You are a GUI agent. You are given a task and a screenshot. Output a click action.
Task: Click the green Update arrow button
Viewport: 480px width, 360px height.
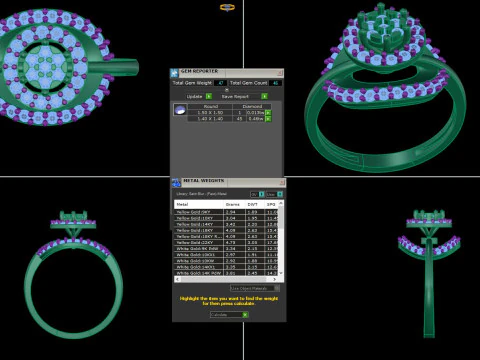(x=209, y=96)
